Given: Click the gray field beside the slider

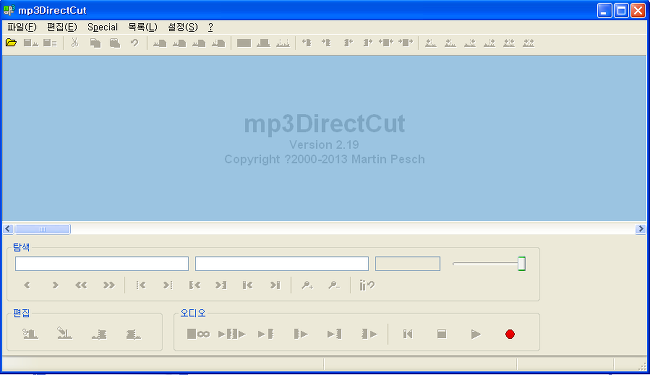Looking at the screenshot, I should click(407, 264).
